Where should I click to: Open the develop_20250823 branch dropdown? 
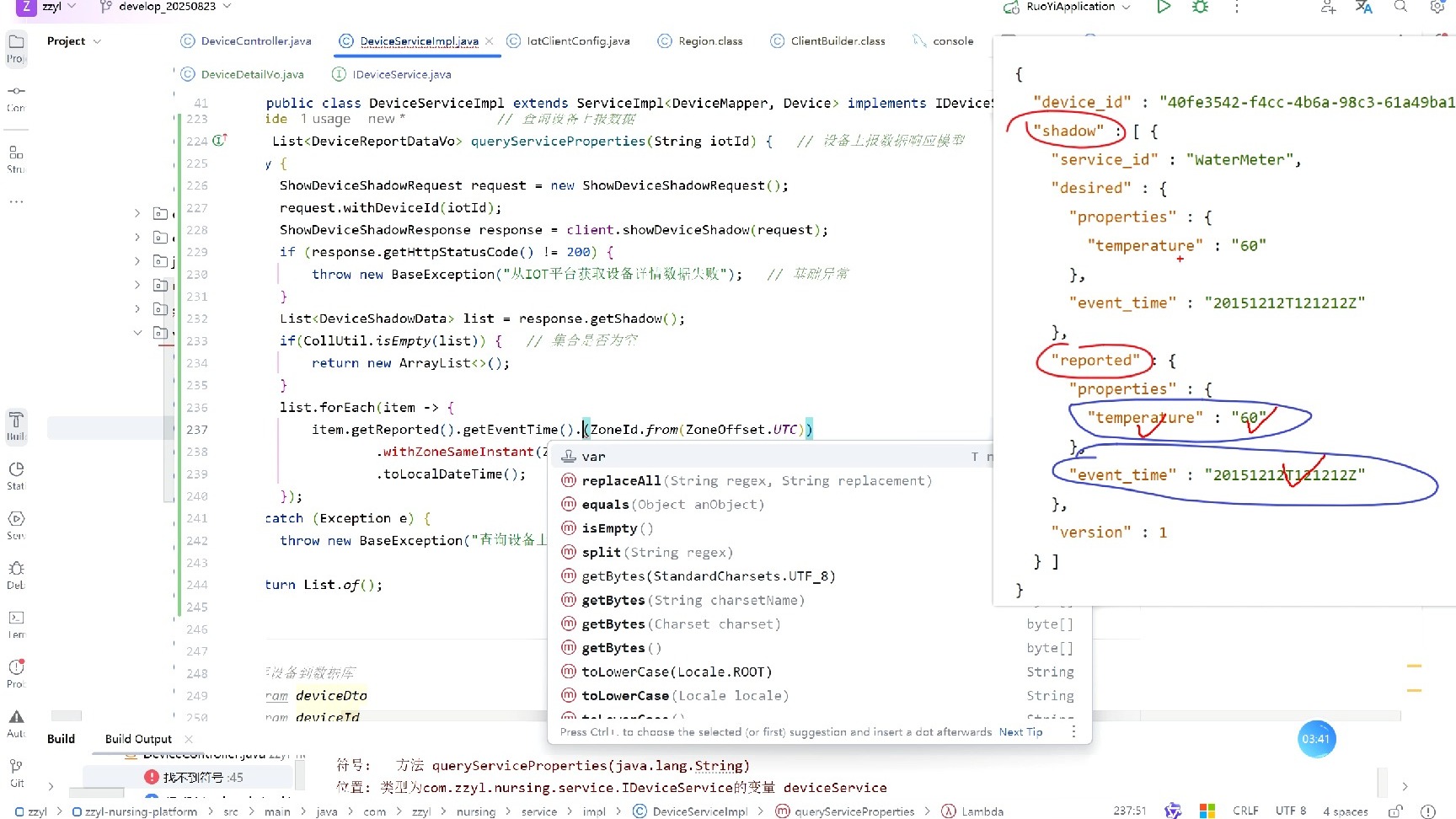166,7
